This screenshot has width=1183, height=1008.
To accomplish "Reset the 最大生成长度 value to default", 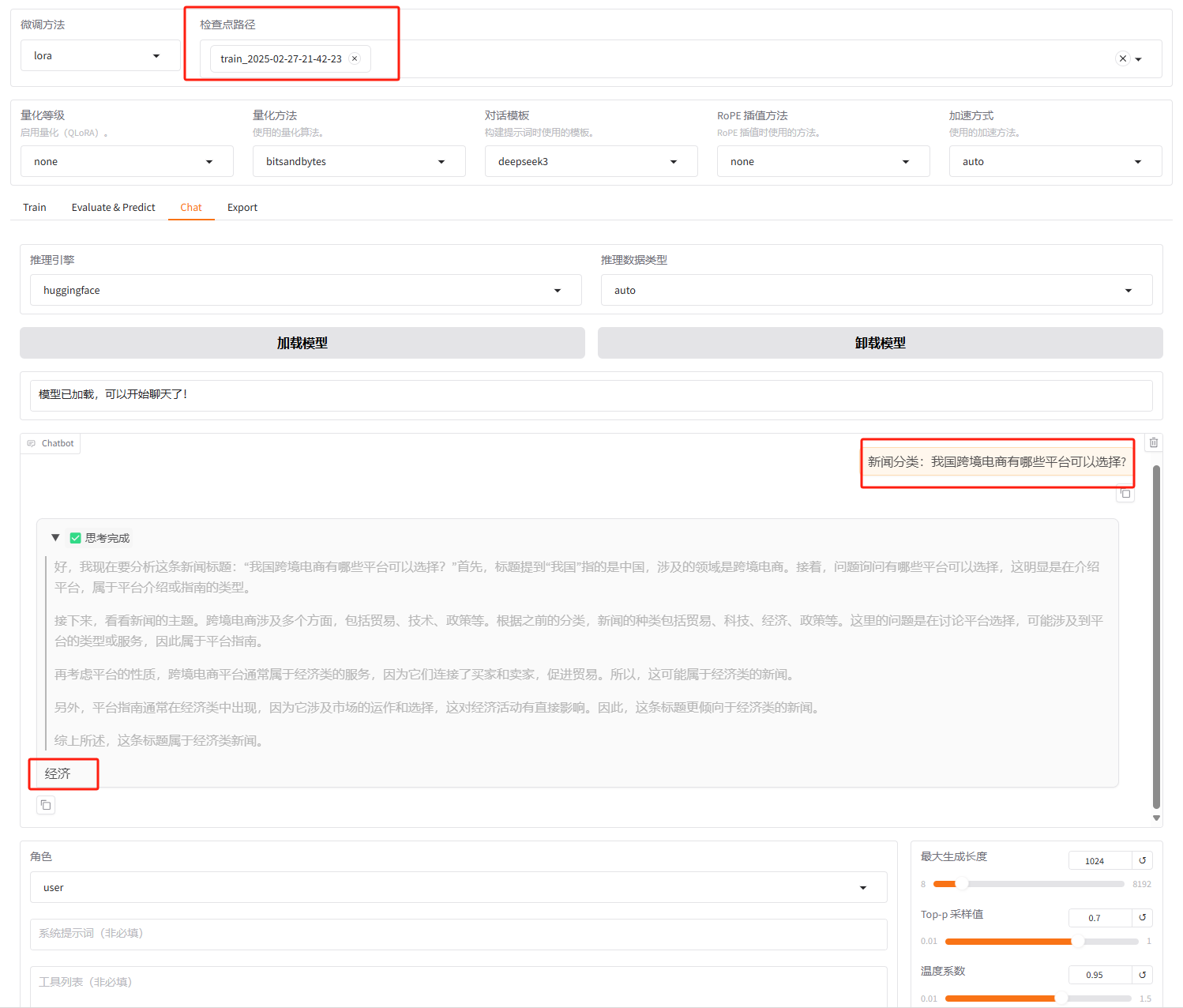I will coord(1142,860).
